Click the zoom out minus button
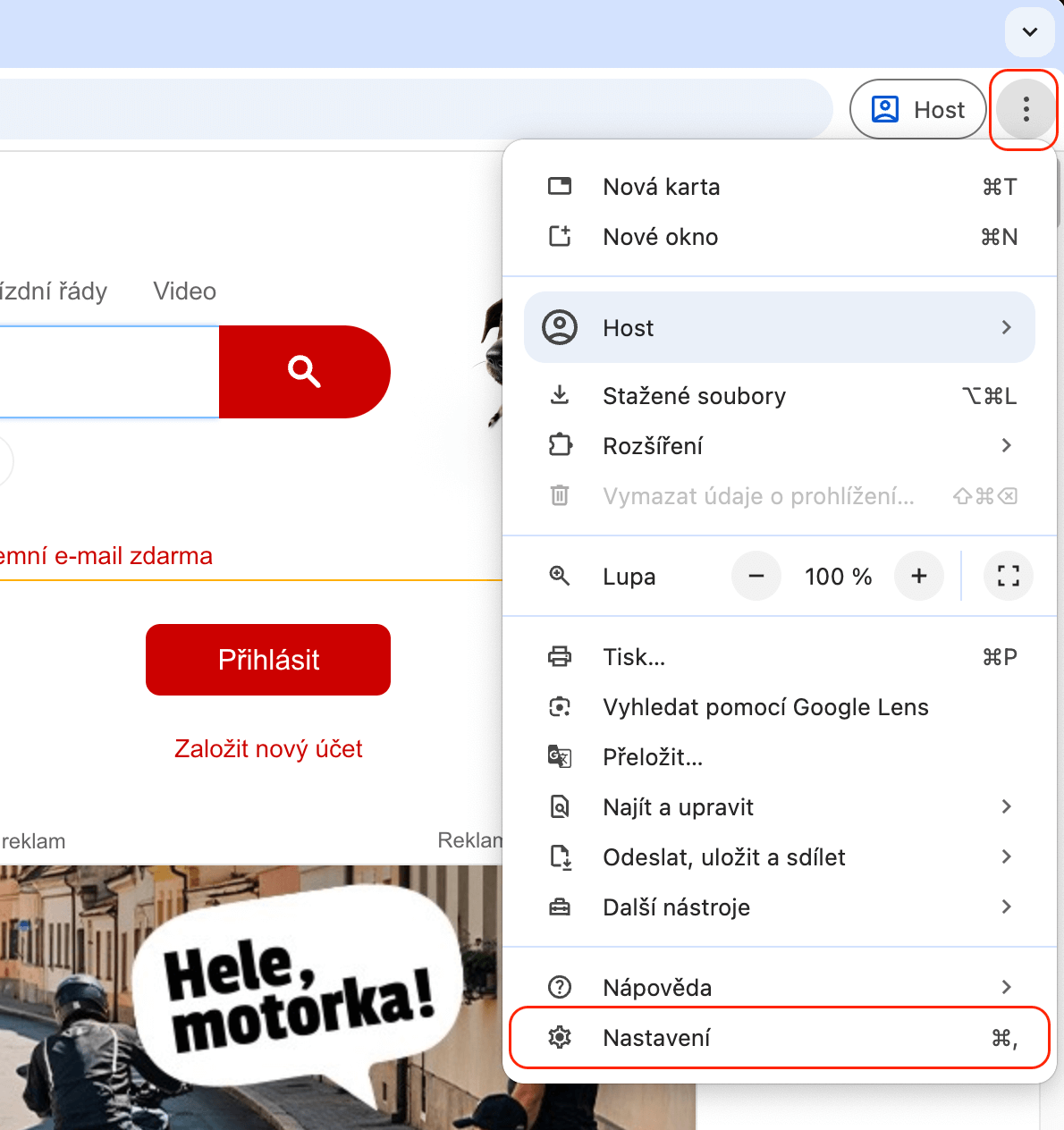Image resolution: width=1064 pixels, height=1130 pixels. tap(756, 577)
